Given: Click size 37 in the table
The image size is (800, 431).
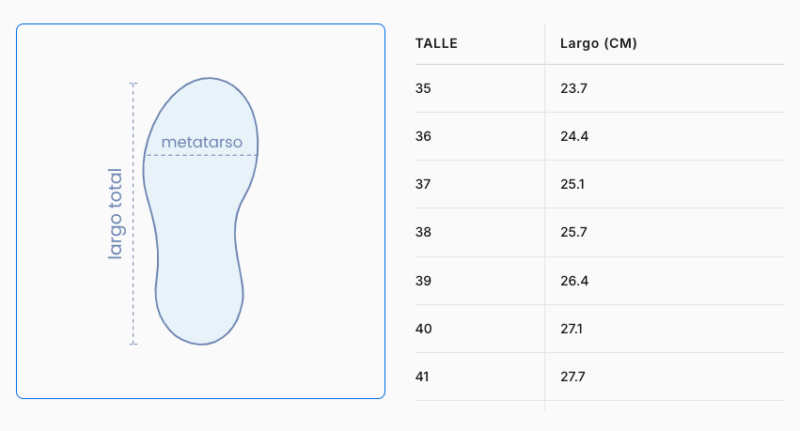Looking at the screenshot, I should tap(423, 184).
